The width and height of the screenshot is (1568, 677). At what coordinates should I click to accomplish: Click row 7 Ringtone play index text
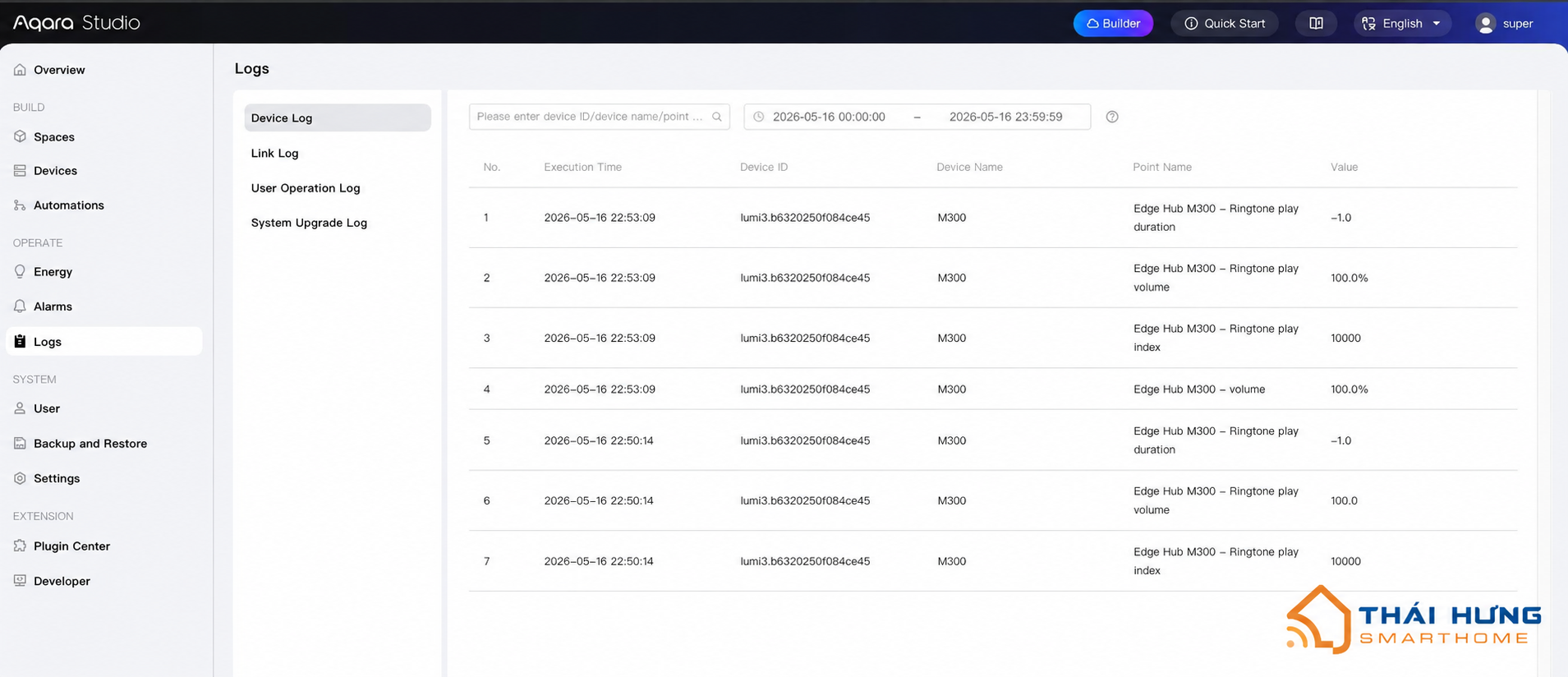tap(1216, 561)
